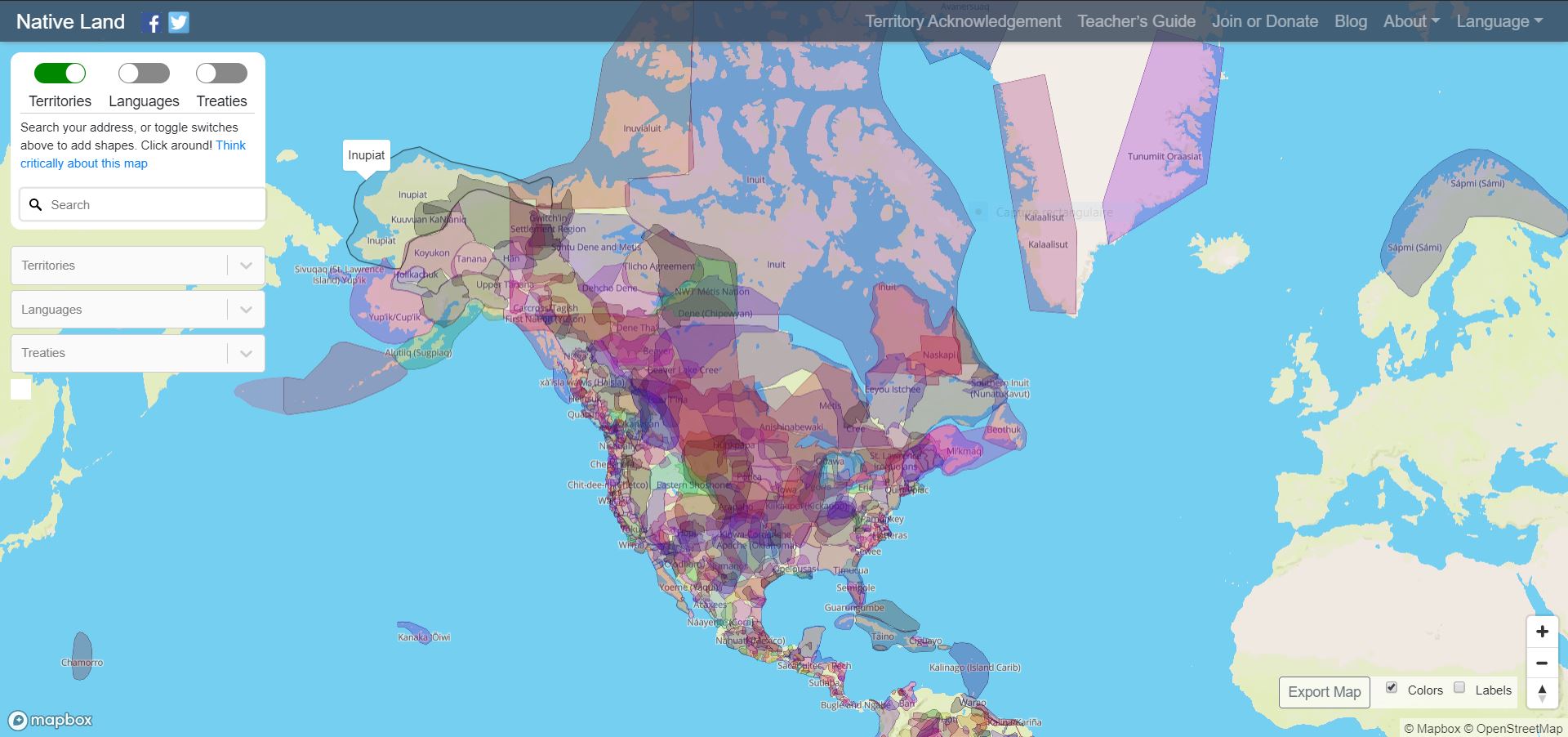Uncheck the Colors checkbox
Image resolution: width=1568 pixels, height=737 pixels.
coord(1392,688)
